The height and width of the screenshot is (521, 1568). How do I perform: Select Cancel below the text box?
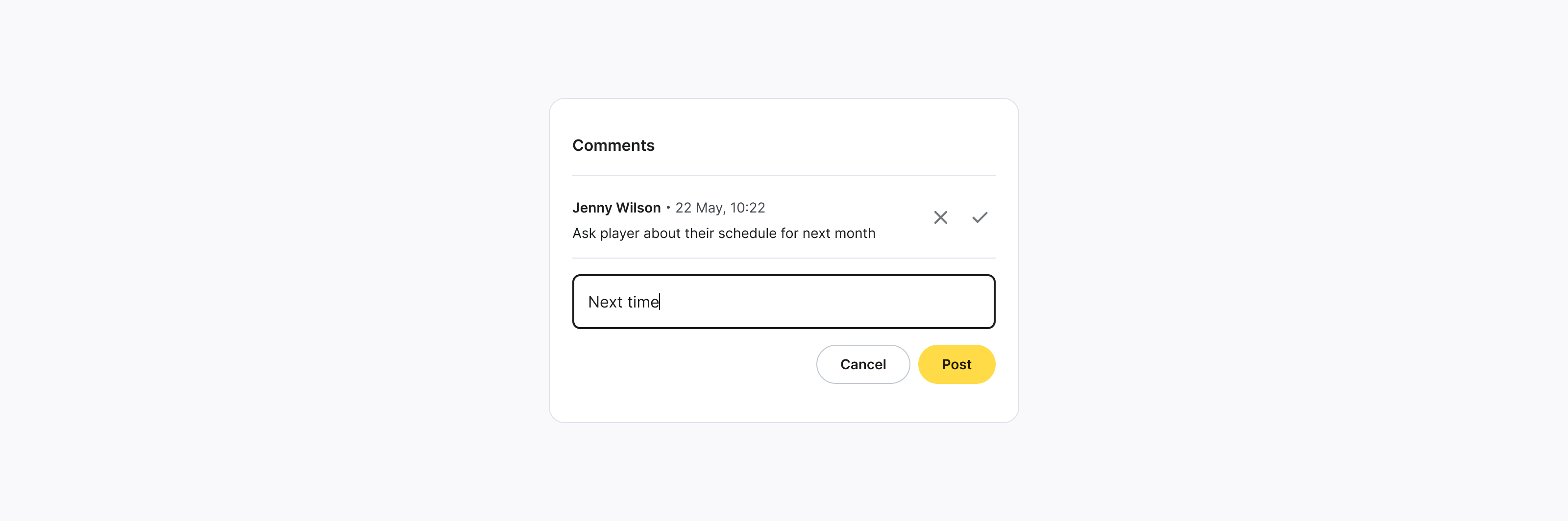(862, 364)
